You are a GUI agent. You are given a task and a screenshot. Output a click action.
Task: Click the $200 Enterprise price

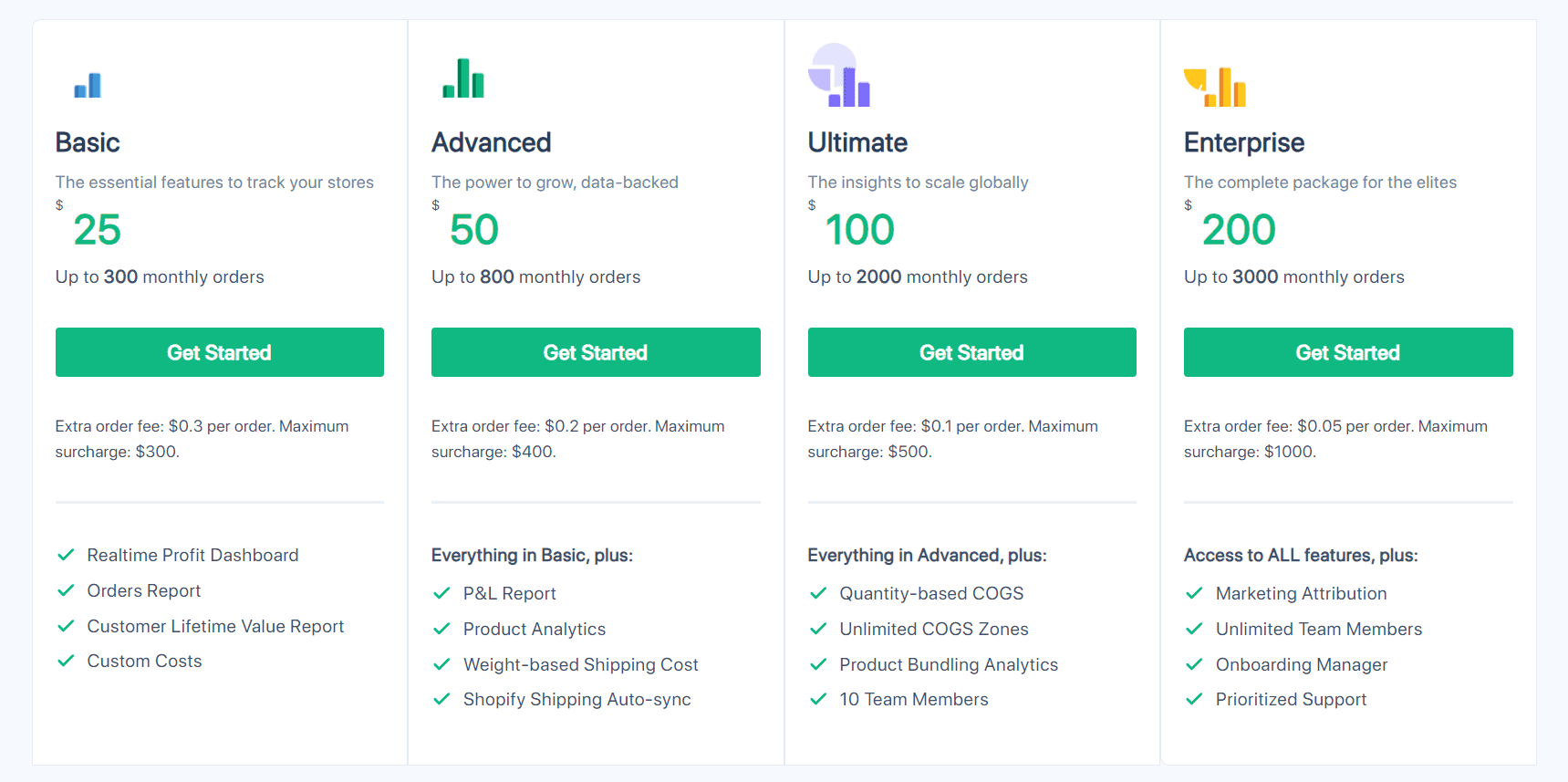tap(1239, 229)
